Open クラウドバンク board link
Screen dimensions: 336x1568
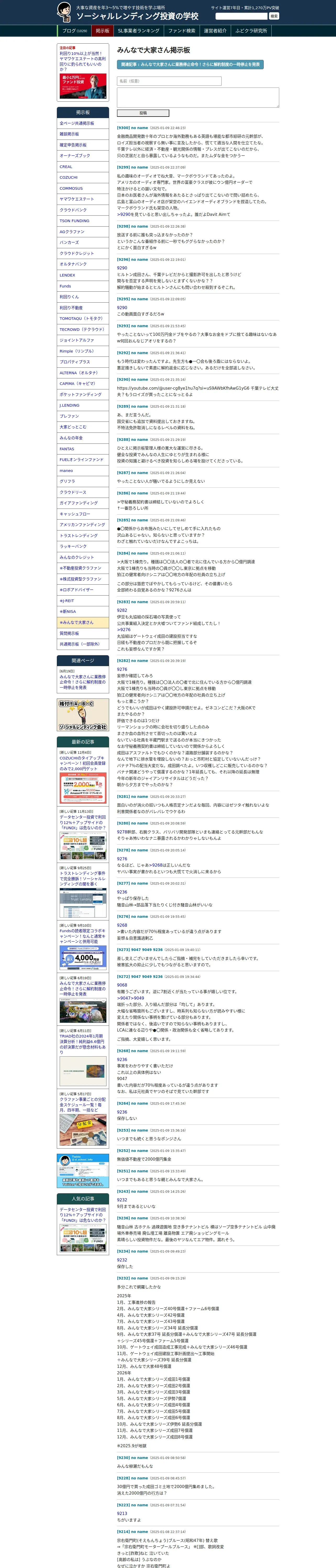[x=83, y=210]
